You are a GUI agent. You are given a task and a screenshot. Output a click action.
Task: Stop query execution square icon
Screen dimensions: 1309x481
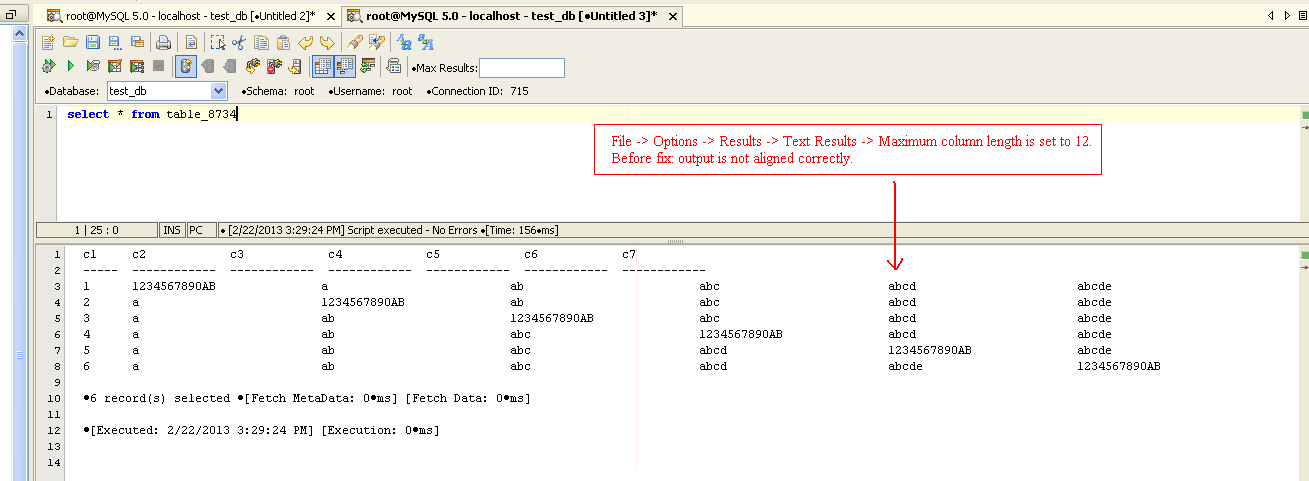[158, 66]
